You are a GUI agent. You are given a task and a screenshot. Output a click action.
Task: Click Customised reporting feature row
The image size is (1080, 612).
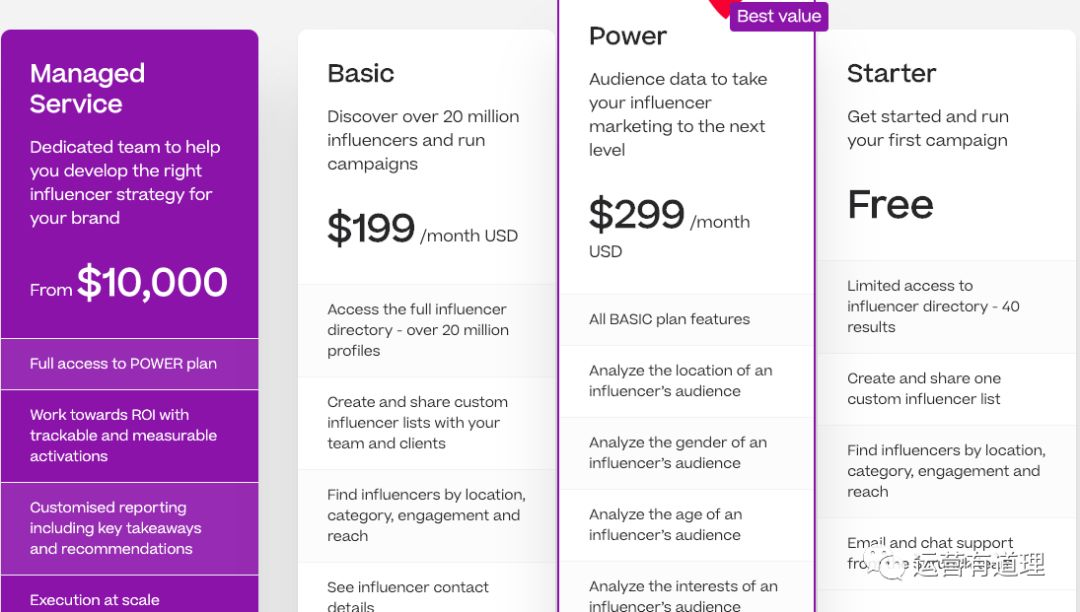coord(129,528)
